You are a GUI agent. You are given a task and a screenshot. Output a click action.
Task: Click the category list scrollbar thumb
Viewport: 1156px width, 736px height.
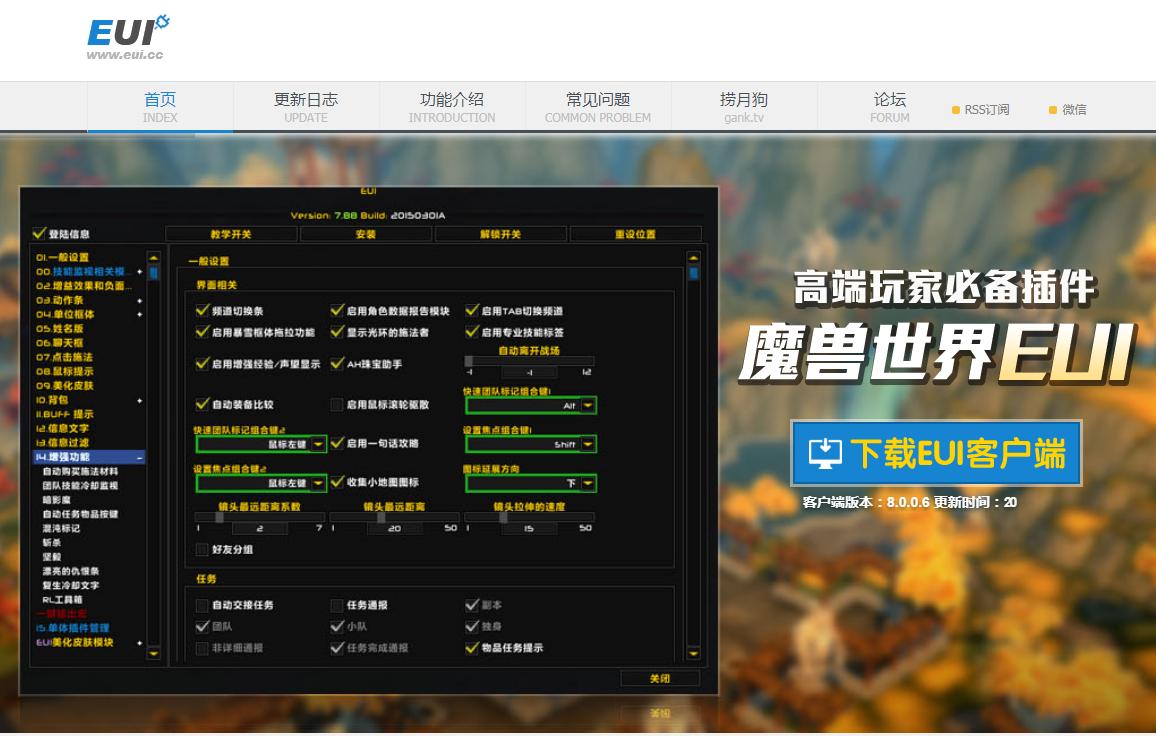pos(153,273)
